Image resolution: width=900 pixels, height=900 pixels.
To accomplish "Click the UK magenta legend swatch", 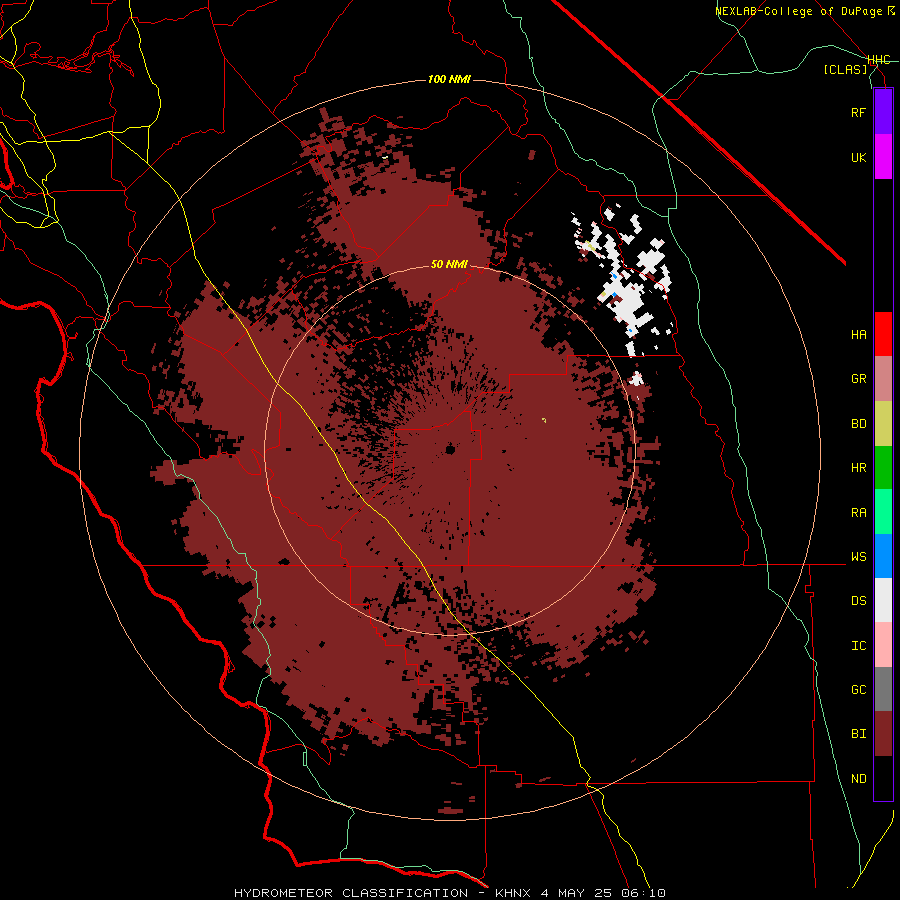I will click(883, 157).
